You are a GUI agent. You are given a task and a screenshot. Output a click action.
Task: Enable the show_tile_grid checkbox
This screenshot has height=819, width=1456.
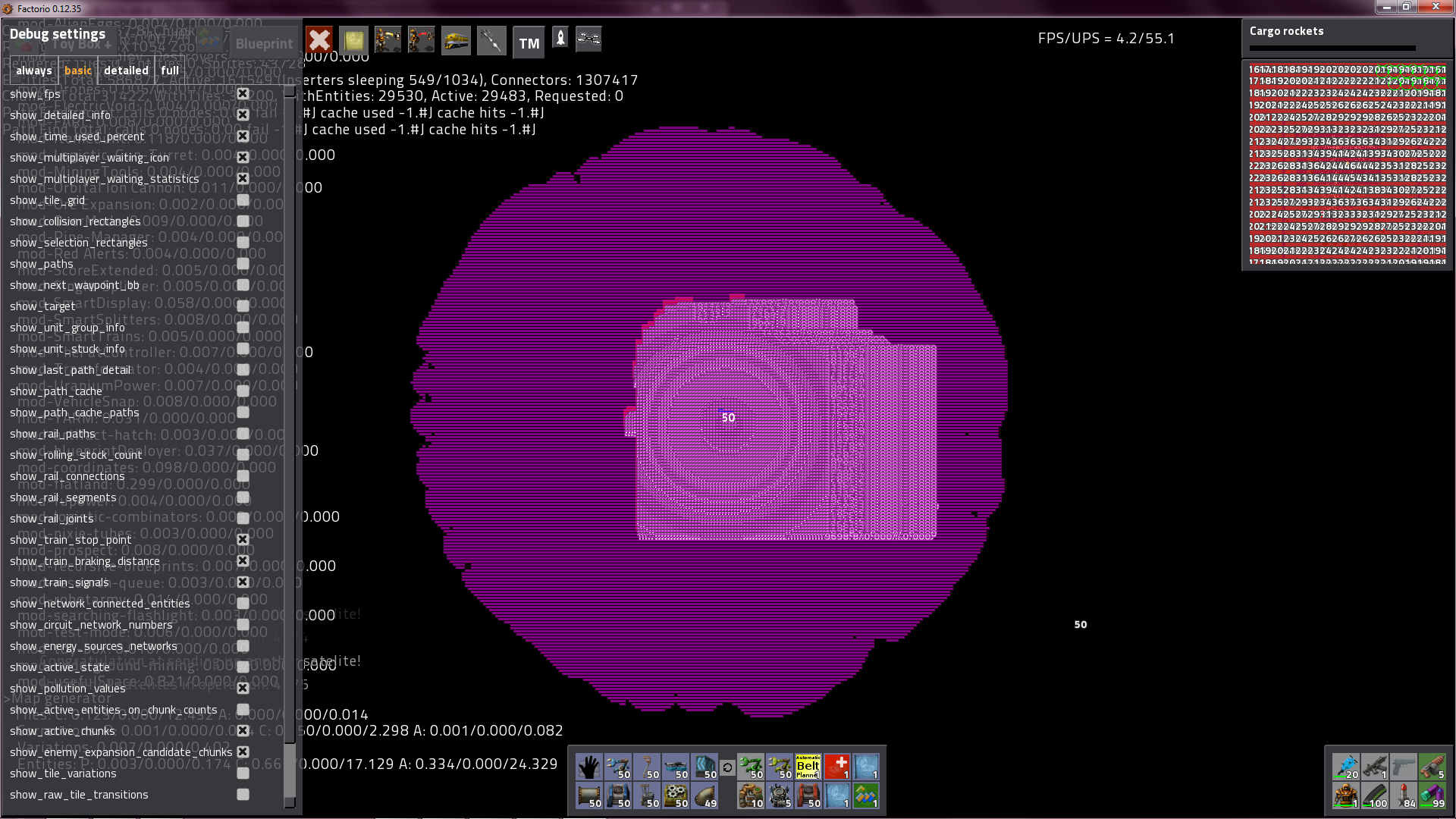pyautogui.click(x=243, y=199)
